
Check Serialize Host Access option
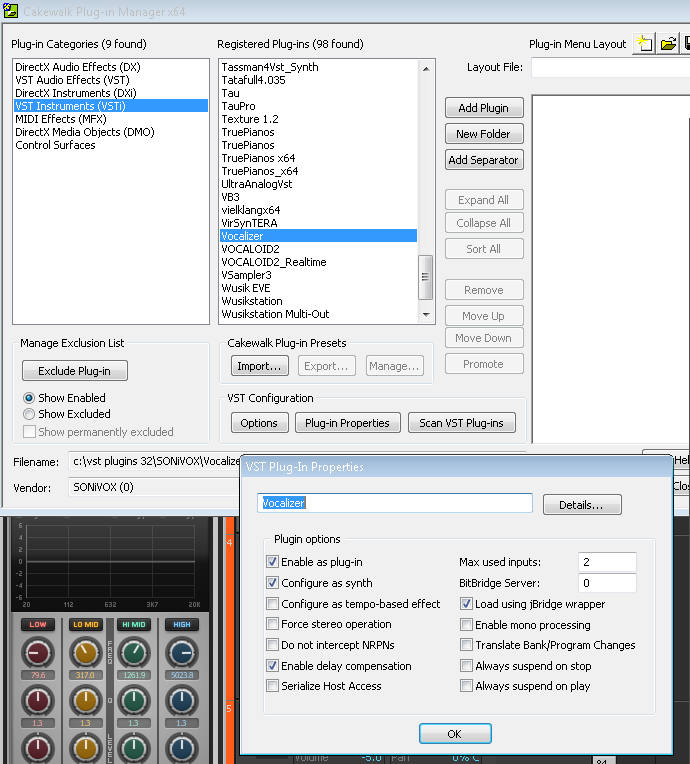point(272,686)
